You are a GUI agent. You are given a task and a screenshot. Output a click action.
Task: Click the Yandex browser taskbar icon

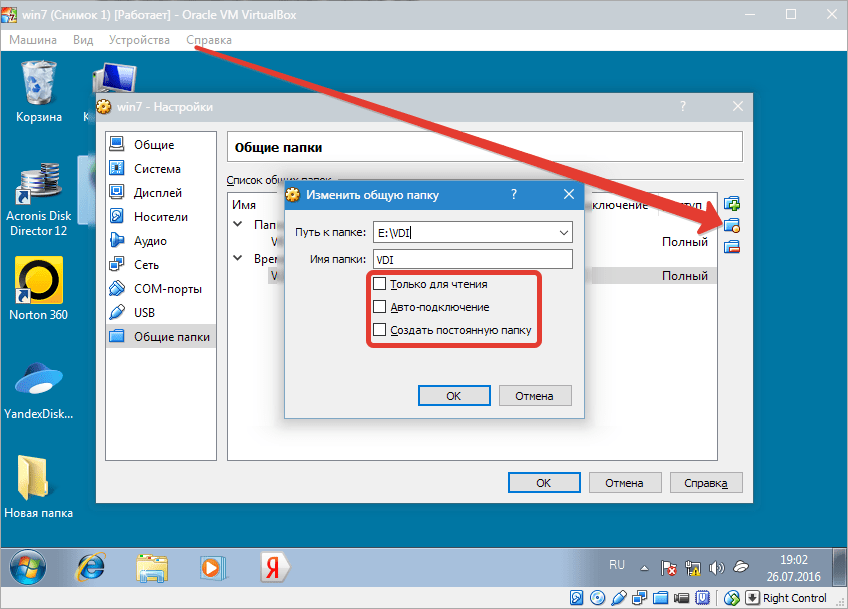point(270,568)
